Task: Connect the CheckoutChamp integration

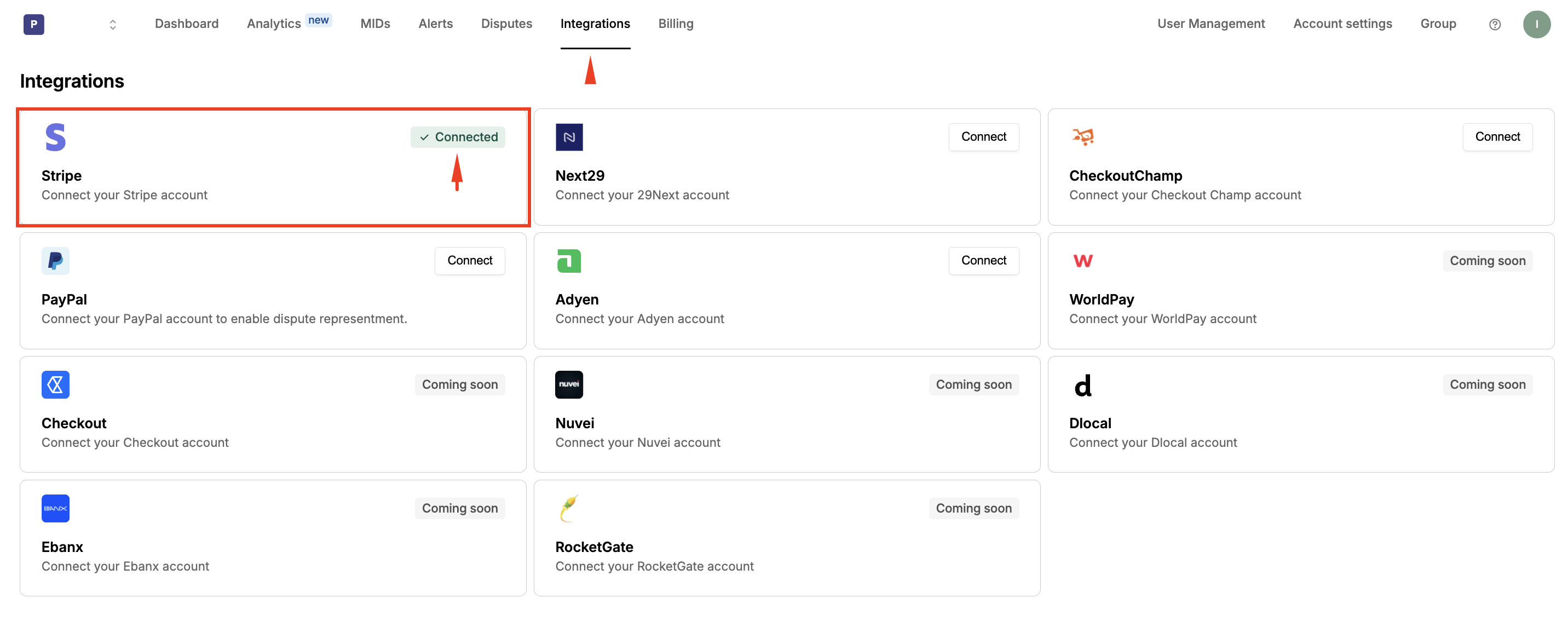Action: (x=1497, y=137)
